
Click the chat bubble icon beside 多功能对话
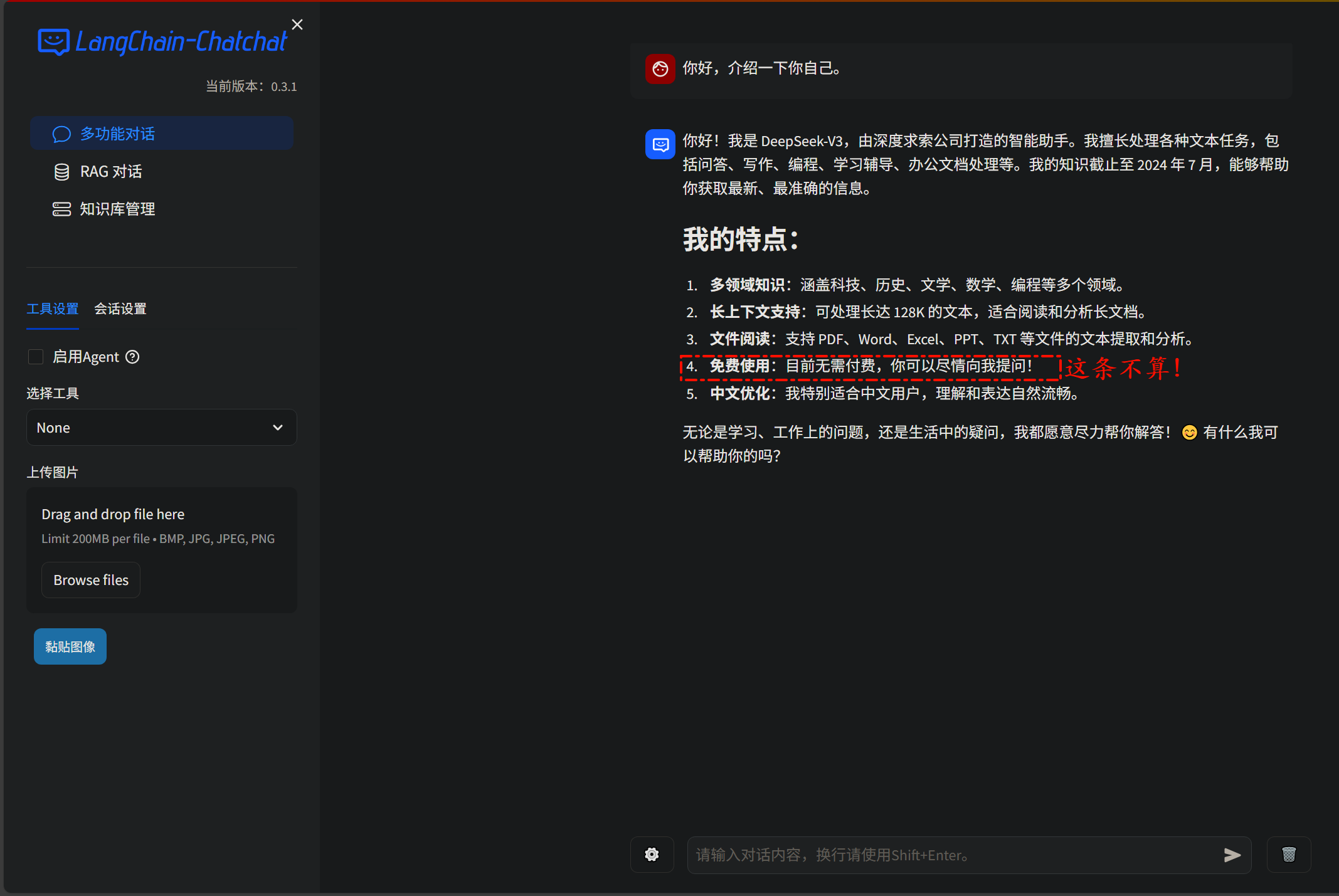[61, 134]
